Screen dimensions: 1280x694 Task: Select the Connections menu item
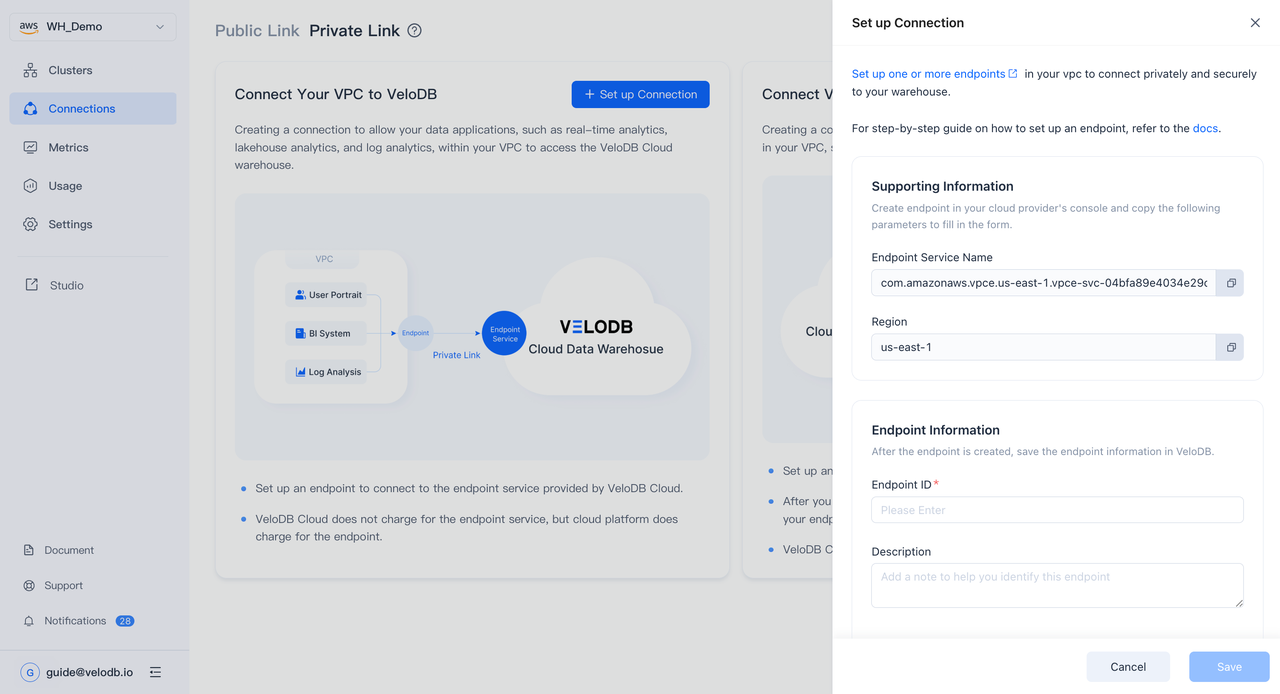coord(82,109)
